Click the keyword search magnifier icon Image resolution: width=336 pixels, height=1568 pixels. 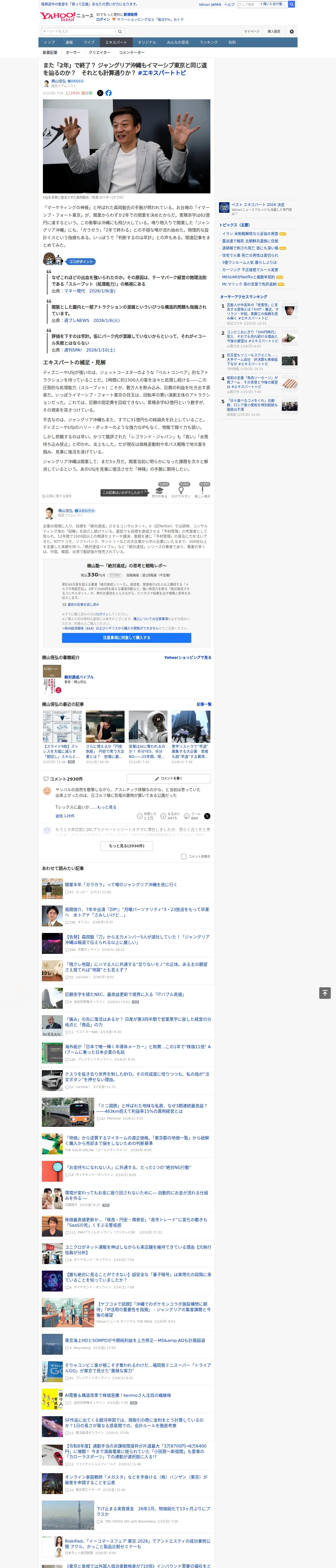120,32
